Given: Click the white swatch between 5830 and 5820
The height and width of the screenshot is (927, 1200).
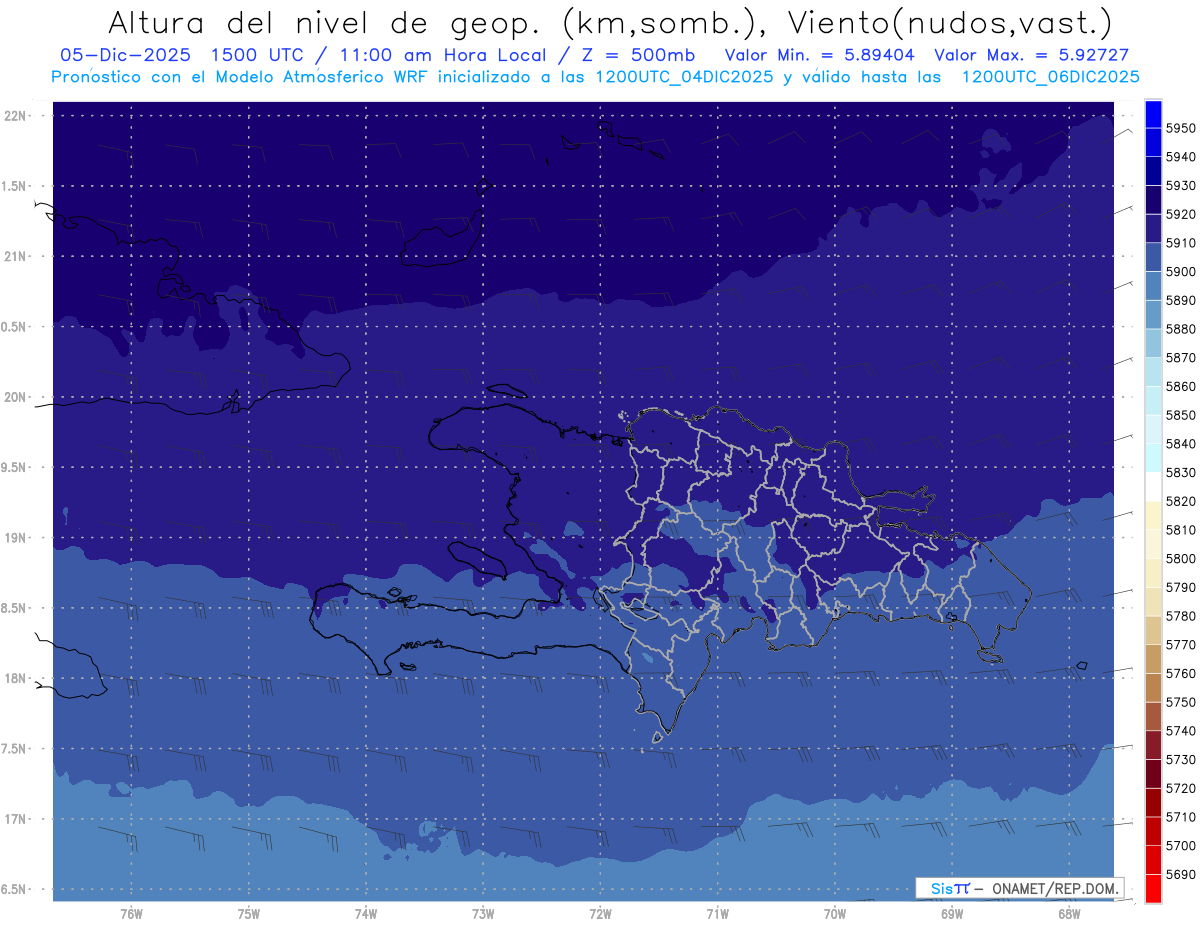Looking at the screenshot, I should coord(1153,487).
